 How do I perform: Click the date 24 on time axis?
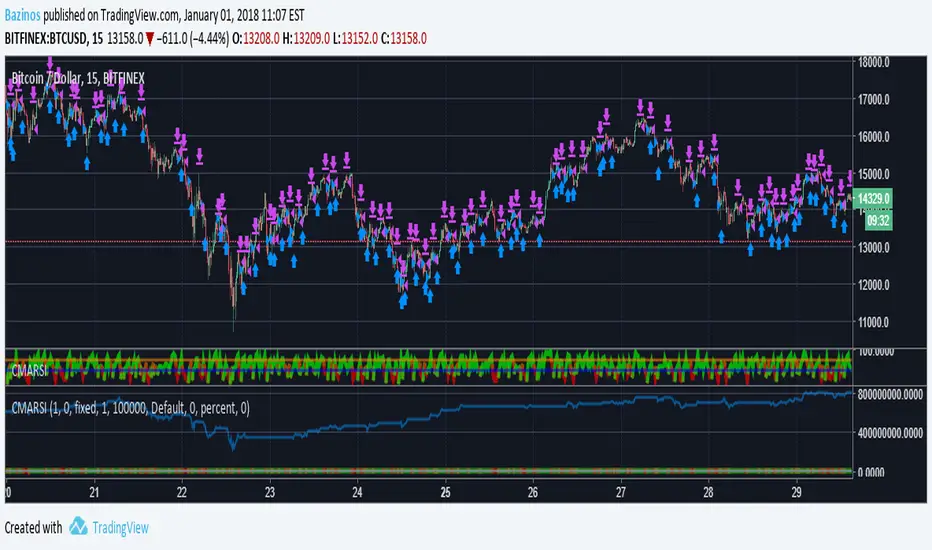coord(357,492)
